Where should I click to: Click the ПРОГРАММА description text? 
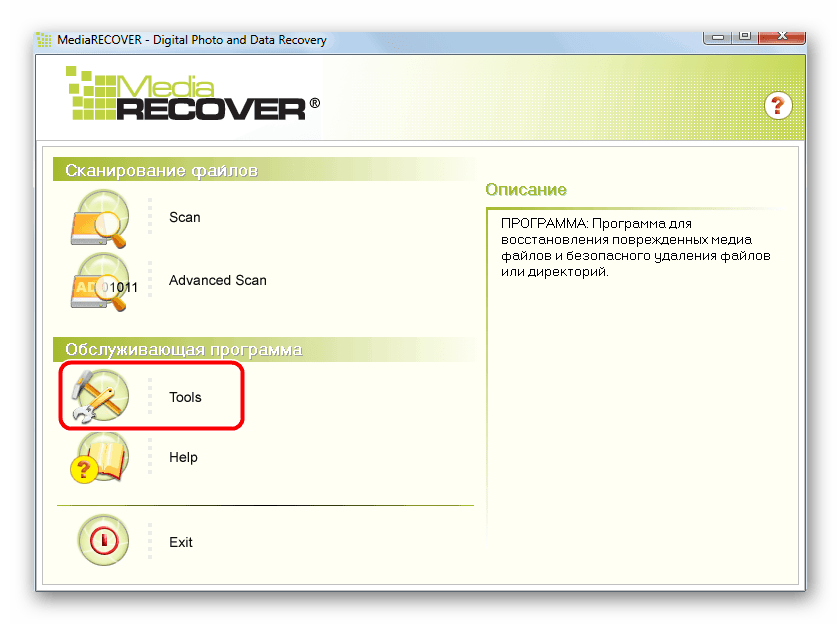tap(635, 247)
